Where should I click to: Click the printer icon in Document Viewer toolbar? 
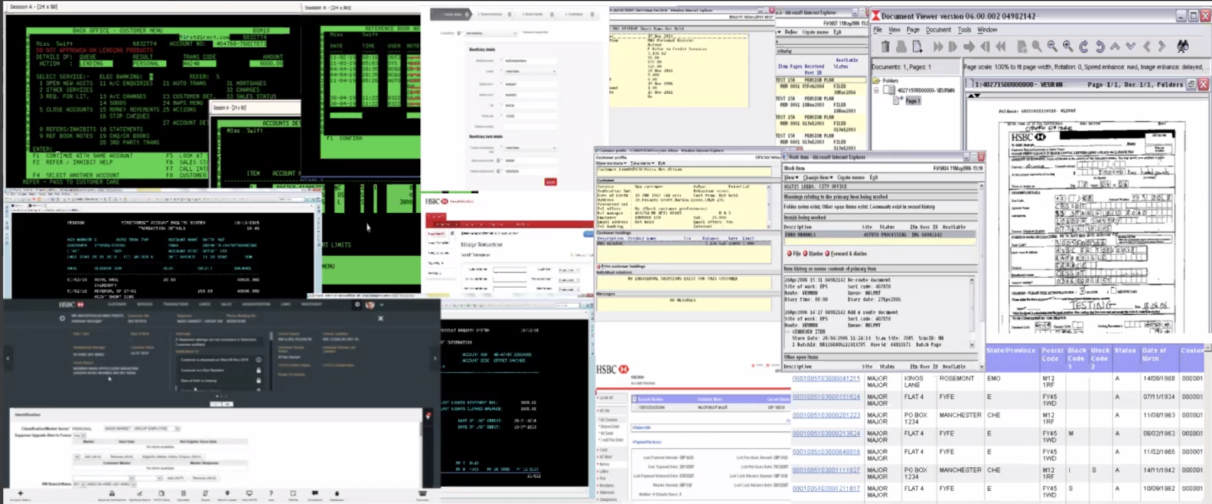point(899,46)
